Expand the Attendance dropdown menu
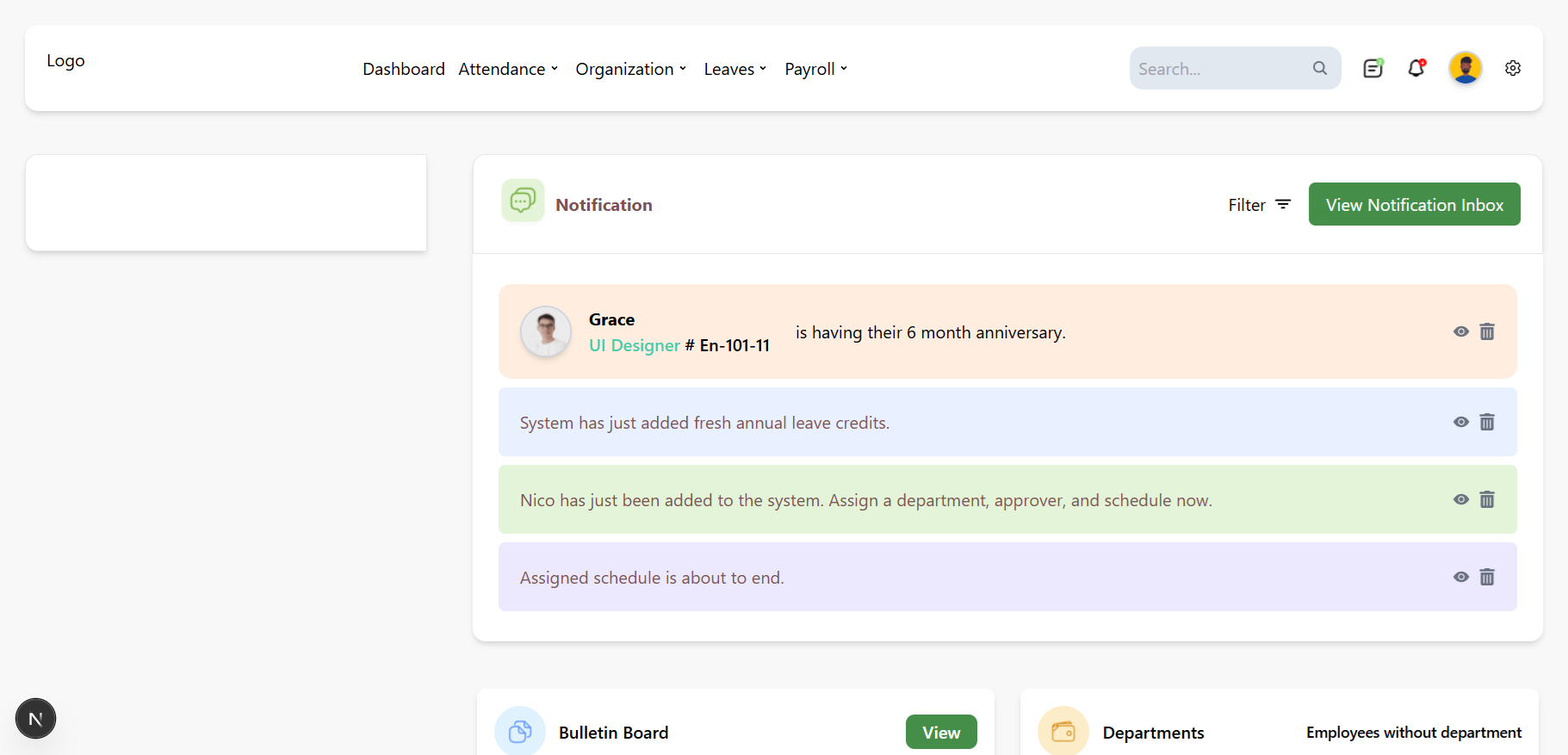Screen dimensions: 1568x755 pos(508,69)
